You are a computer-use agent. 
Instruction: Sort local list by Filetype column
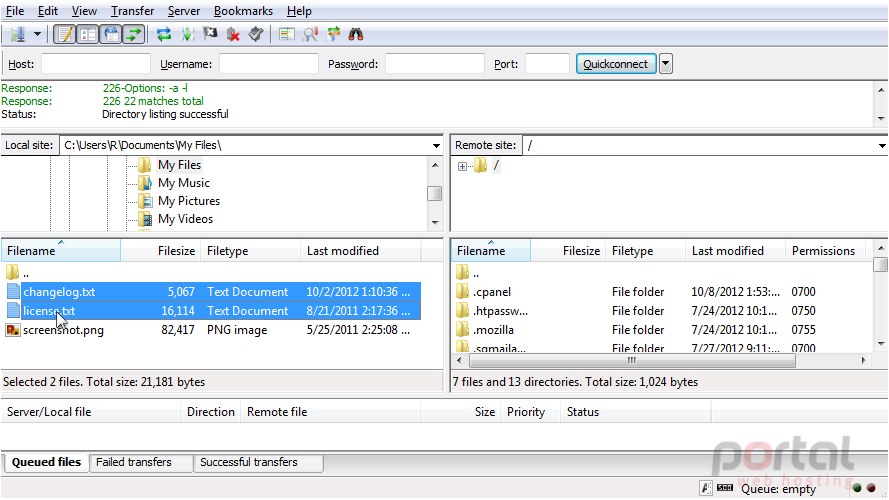pyautogui.click(x=250, y=251)
